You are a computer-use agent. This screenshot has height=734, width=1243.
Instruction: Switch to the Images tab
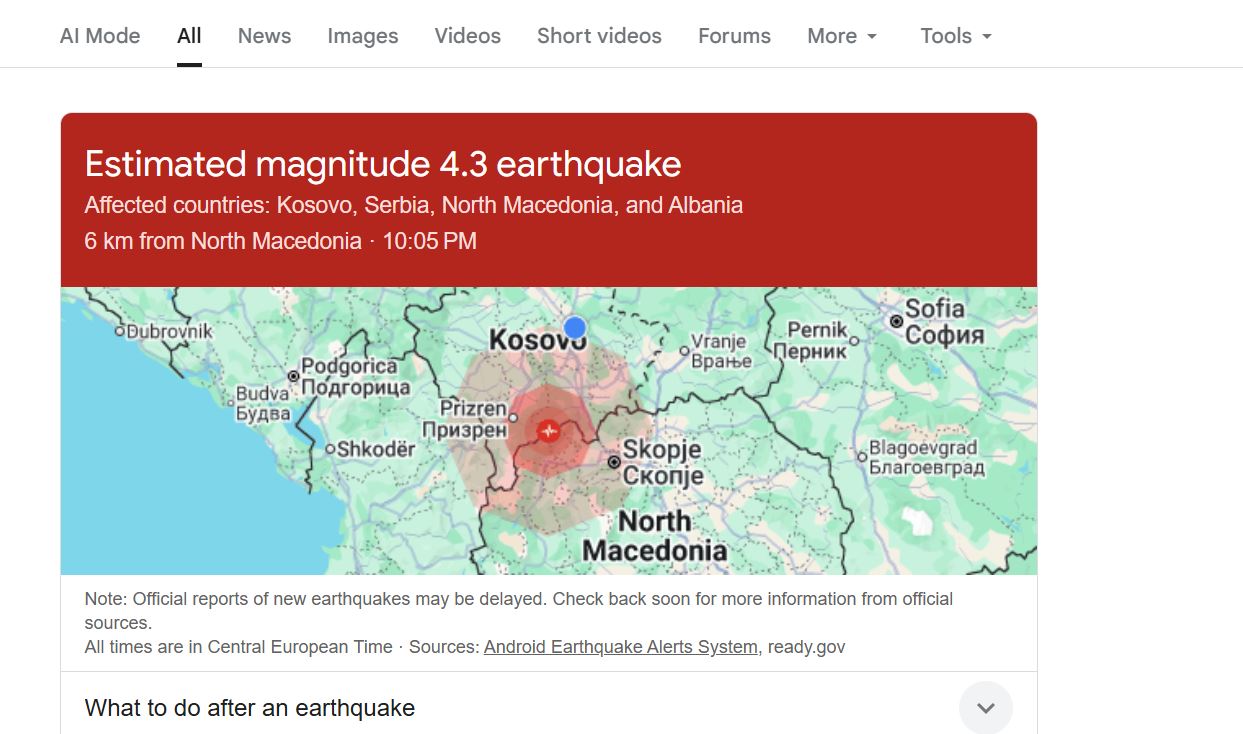point(362,36)
